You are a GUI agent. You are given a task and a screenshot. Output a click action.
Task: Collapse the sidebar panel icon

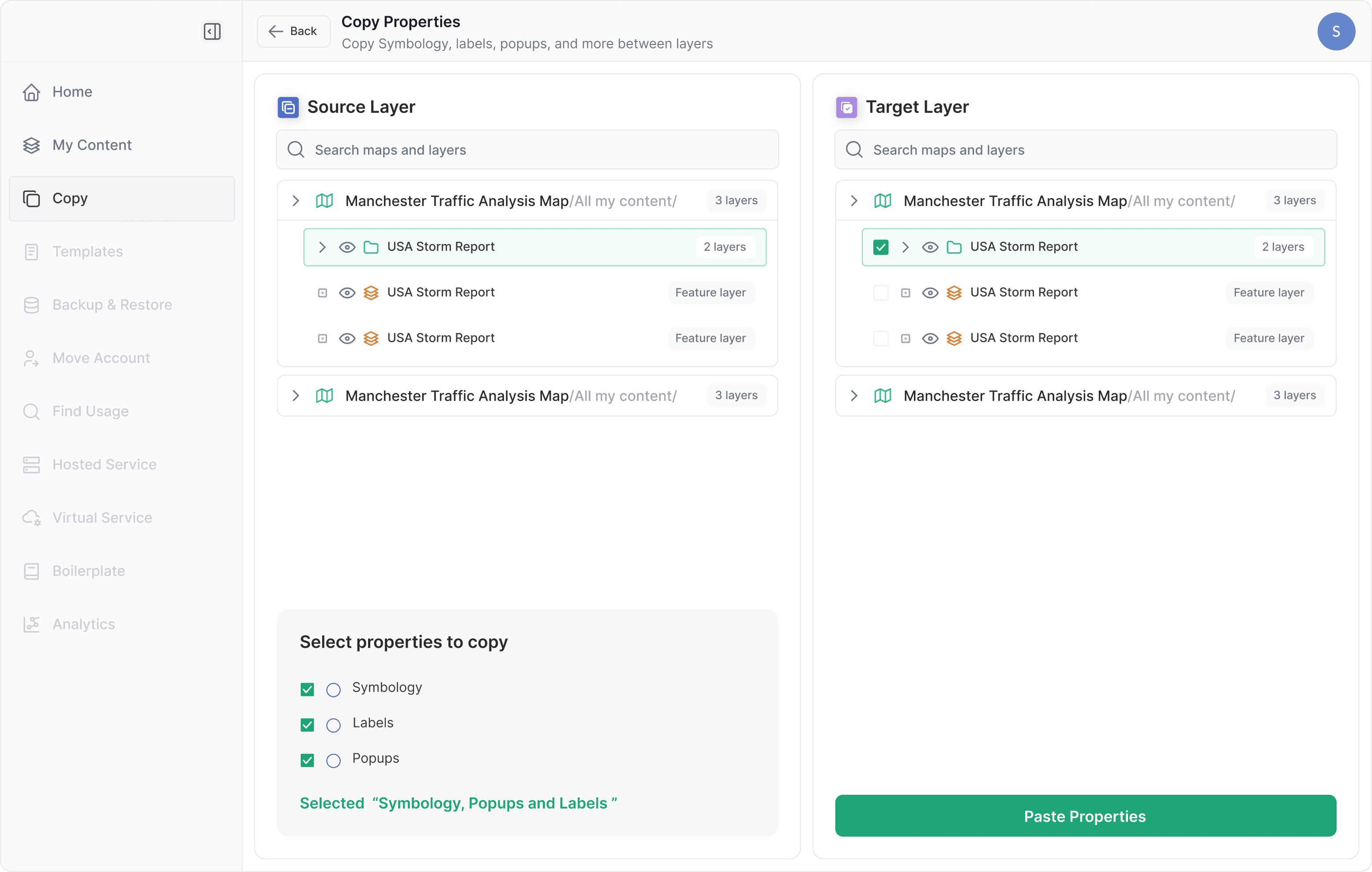point(212,31)
